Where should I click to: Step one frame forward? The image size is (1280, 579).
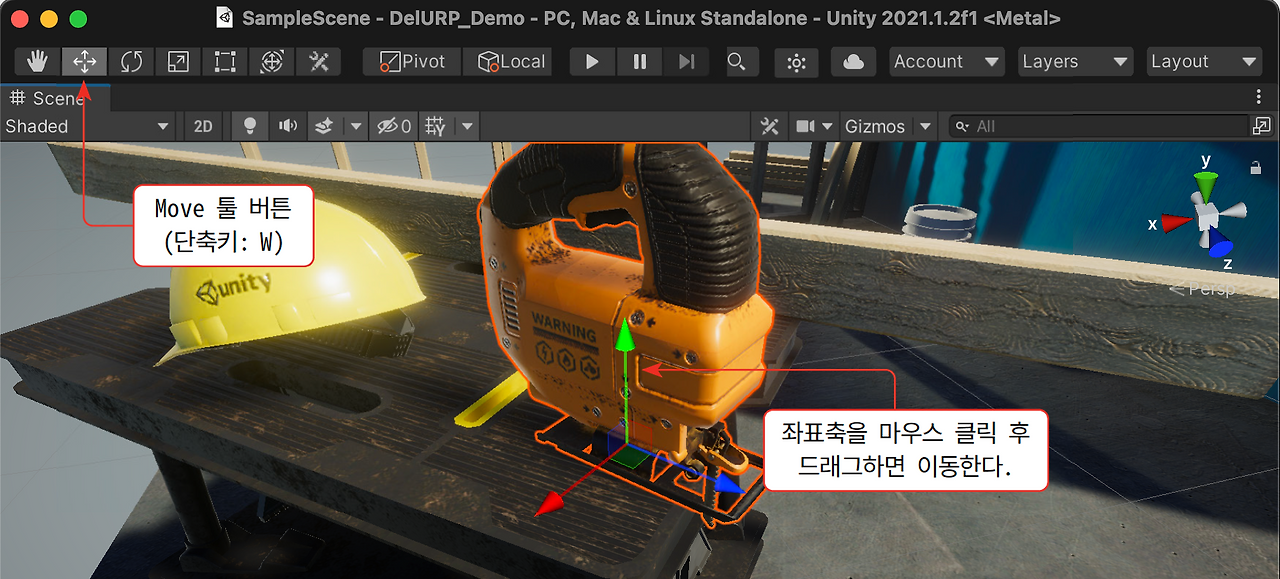pos(686,62)
